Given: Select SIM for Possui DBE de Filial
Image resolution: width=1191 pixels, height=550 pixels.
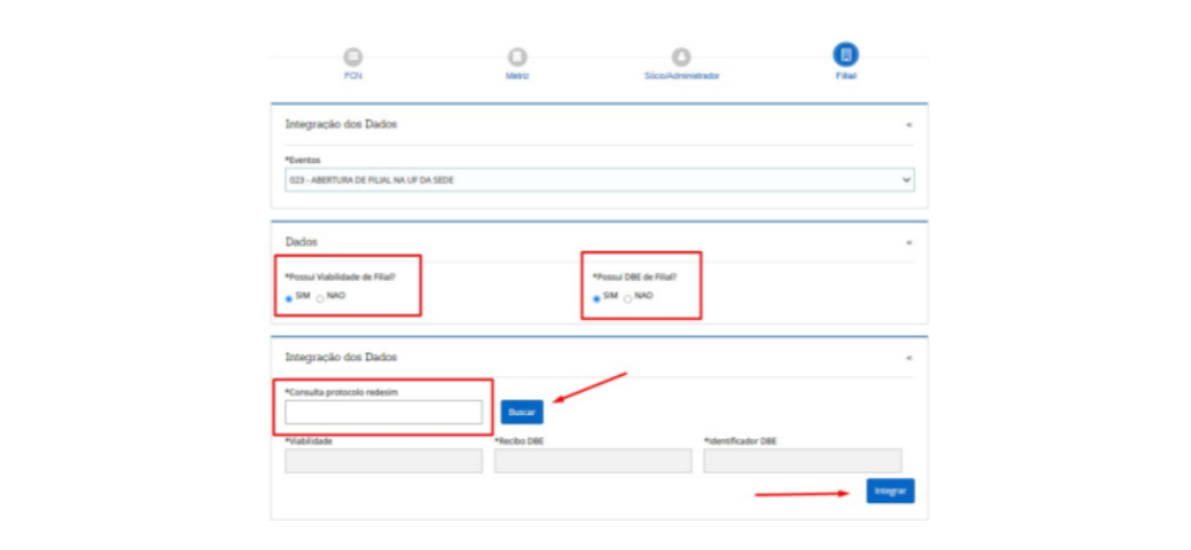Looking at the screenshot, I should [x=597, y=298].
